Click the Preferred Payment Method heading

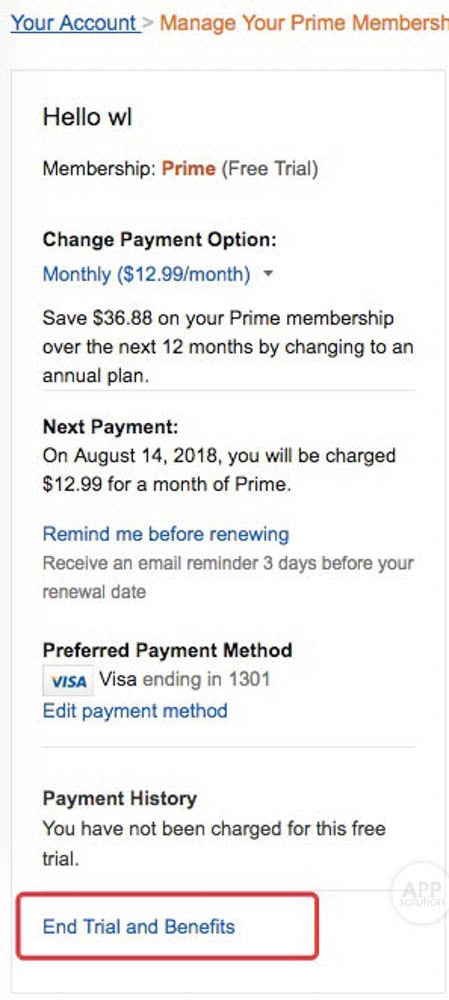click(x=167, y=651)
